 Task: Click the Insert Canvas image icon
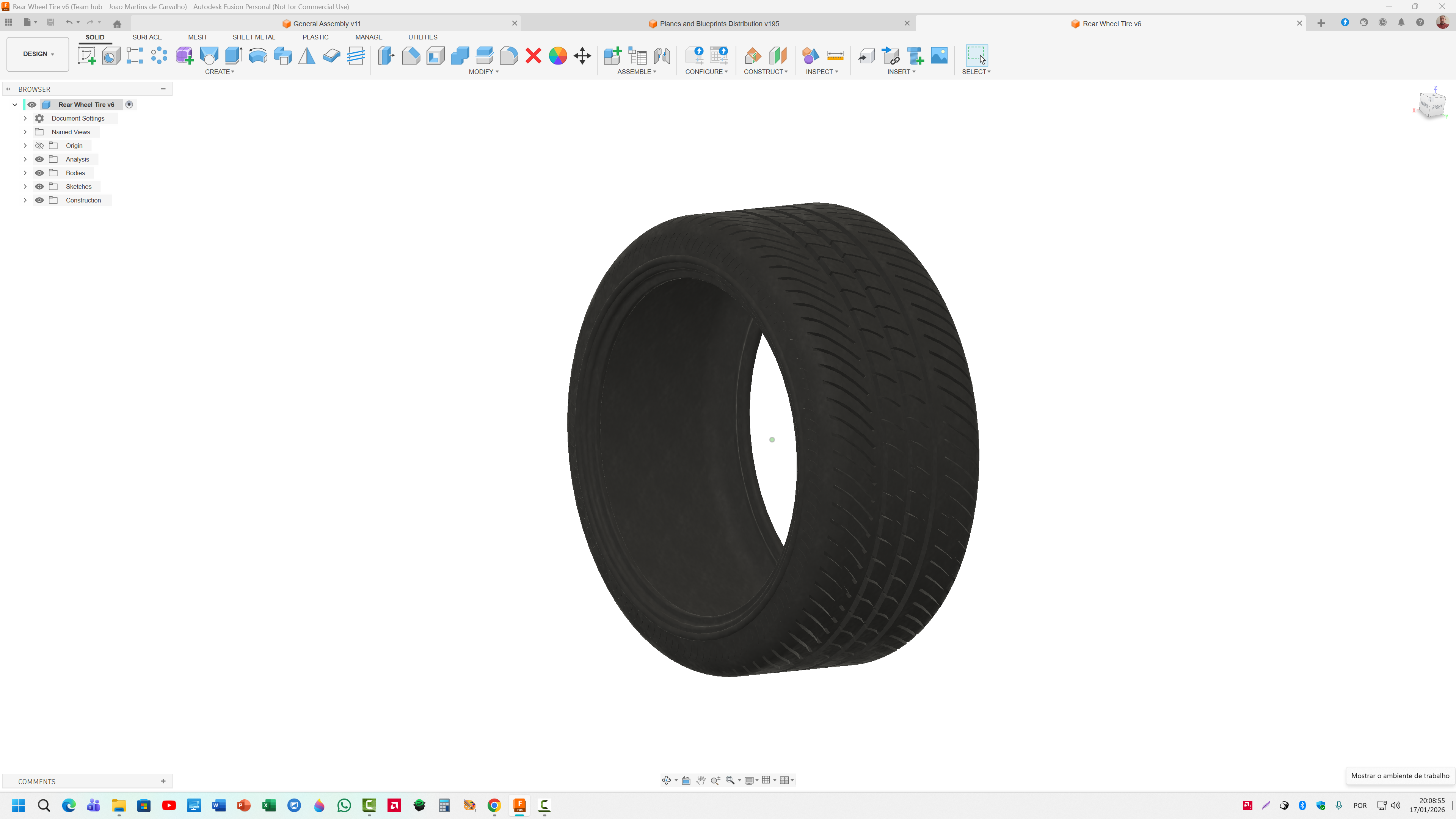click(939, 55)
